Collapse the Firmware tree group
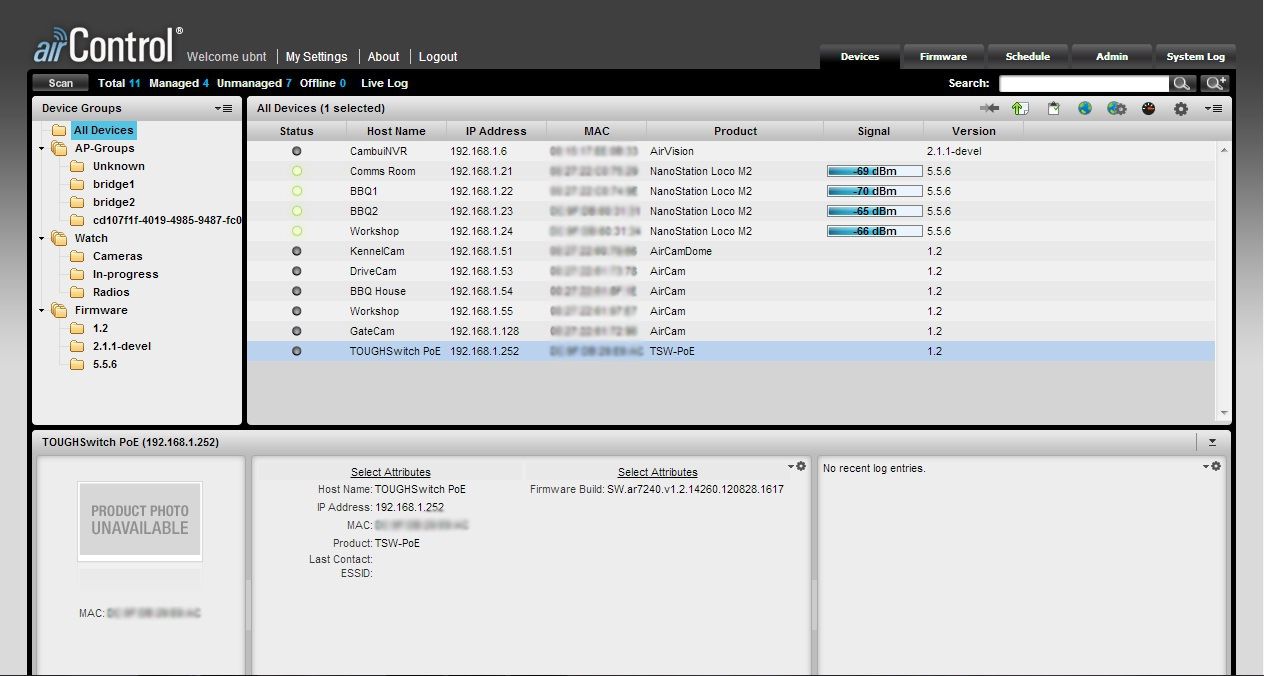The image size is (1264, 676). pyautogui.click(x=42, y=311)
